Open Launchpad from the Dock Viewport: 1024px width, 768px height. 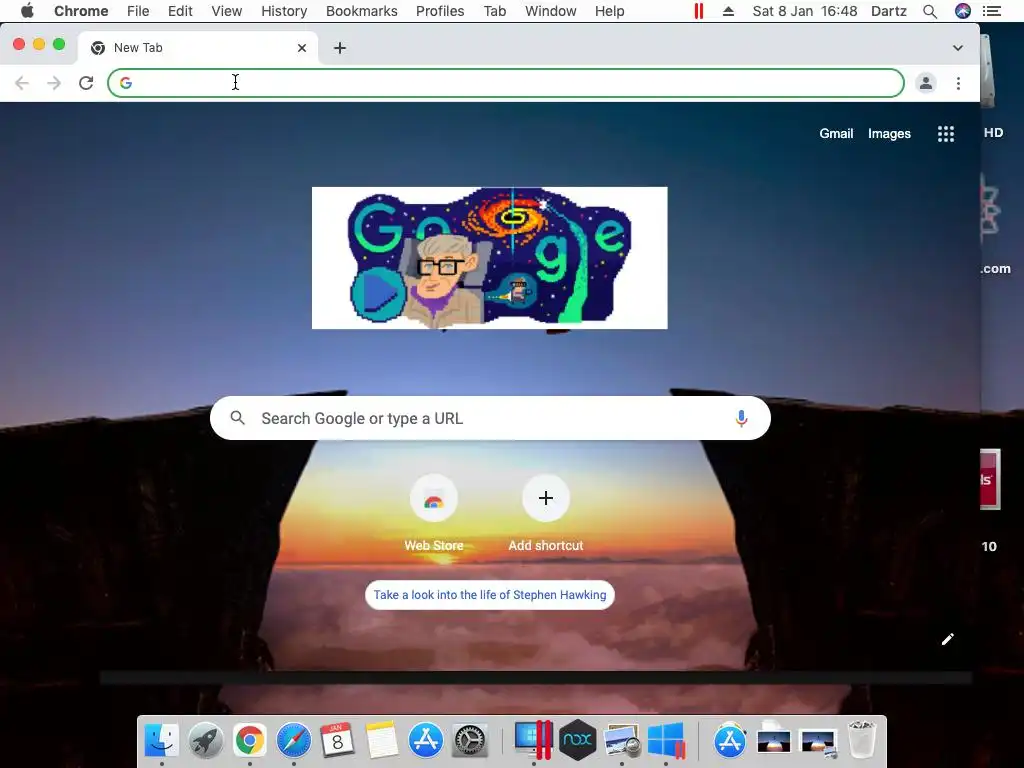click(x=206, y=741)
